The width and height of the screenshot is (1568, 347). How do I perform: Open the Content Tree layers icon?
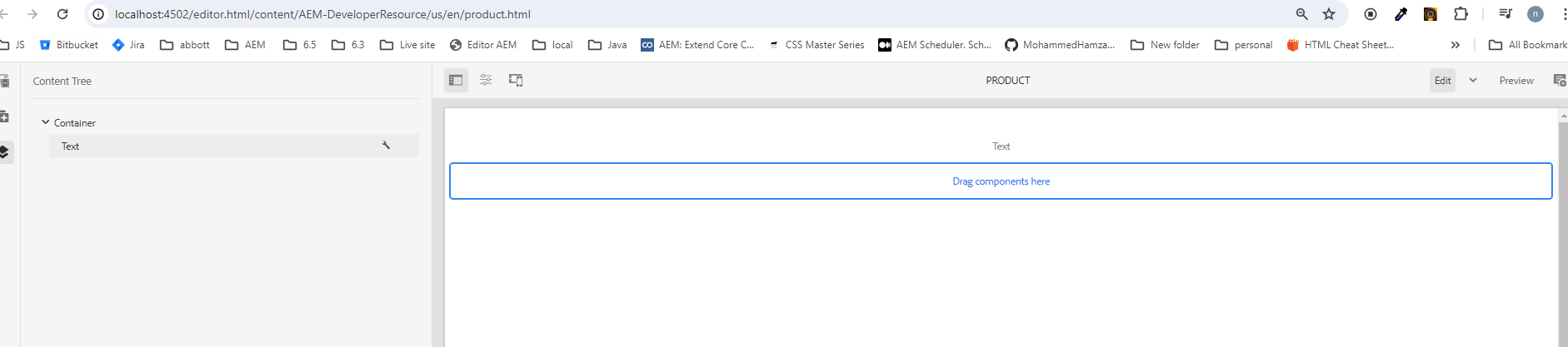point(5,152)
